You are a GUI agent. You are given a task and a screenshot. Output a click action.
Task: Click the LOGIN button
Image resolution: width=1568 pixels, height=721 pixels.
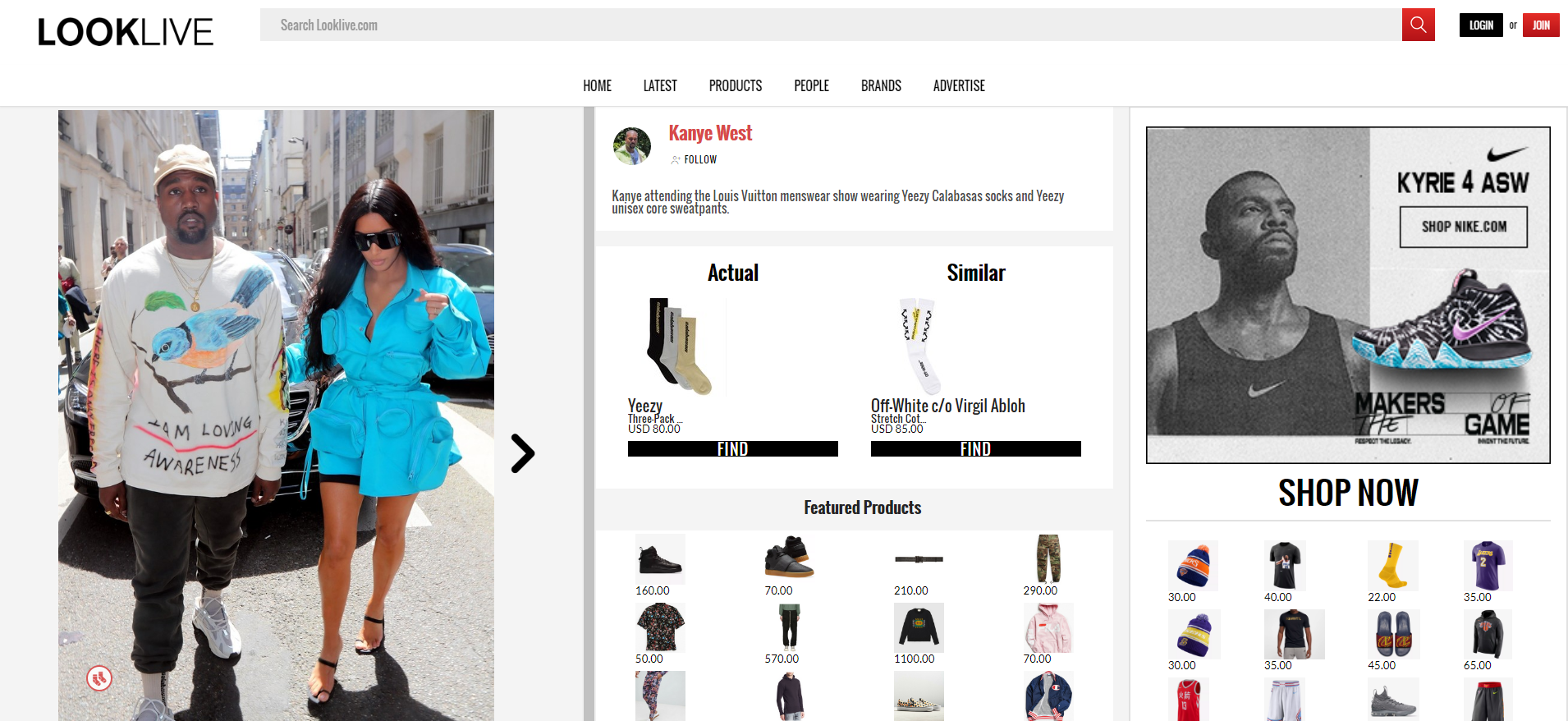click(1481, 25)
